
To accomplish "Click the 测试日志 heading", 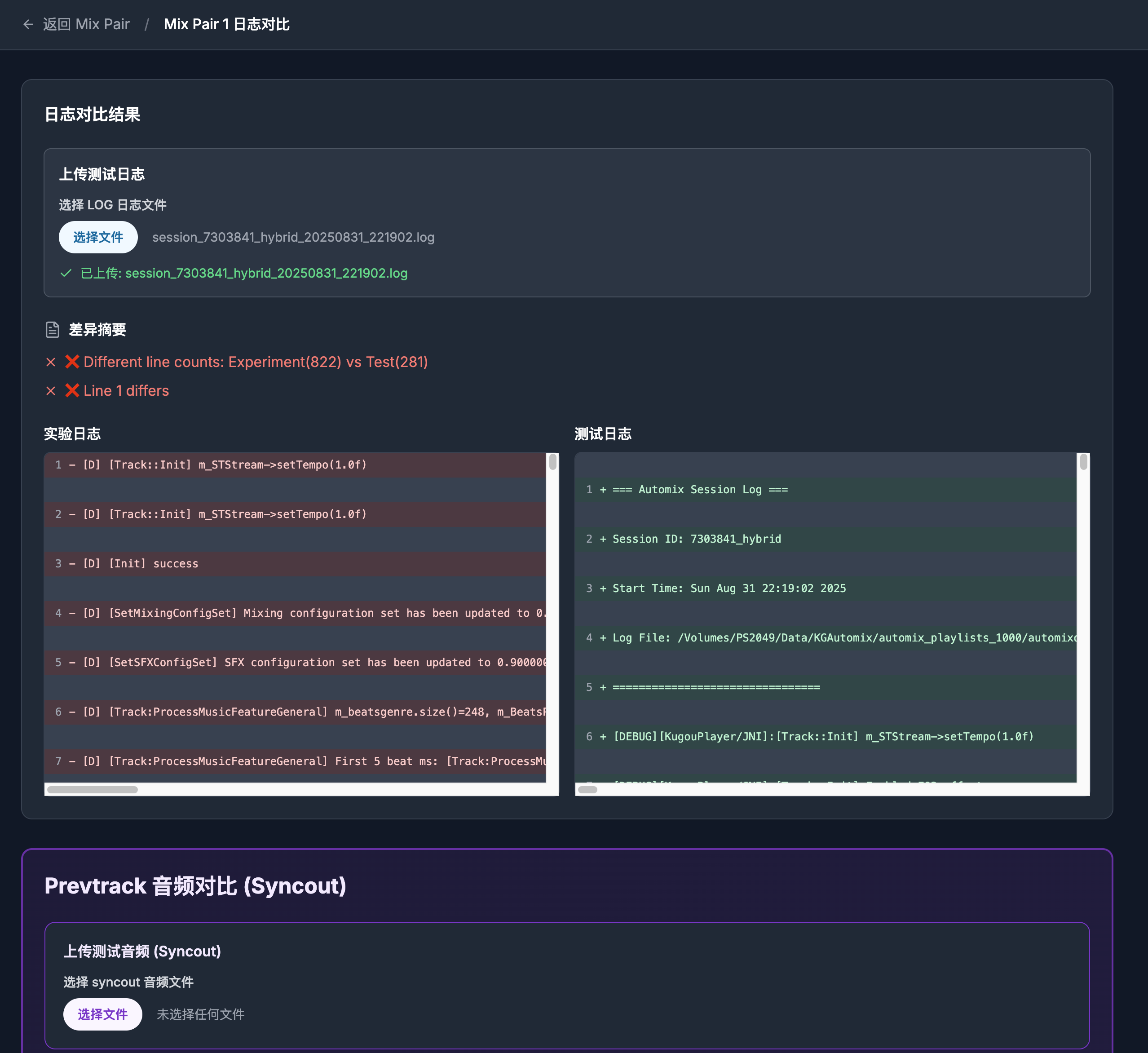I will [603, 434].
